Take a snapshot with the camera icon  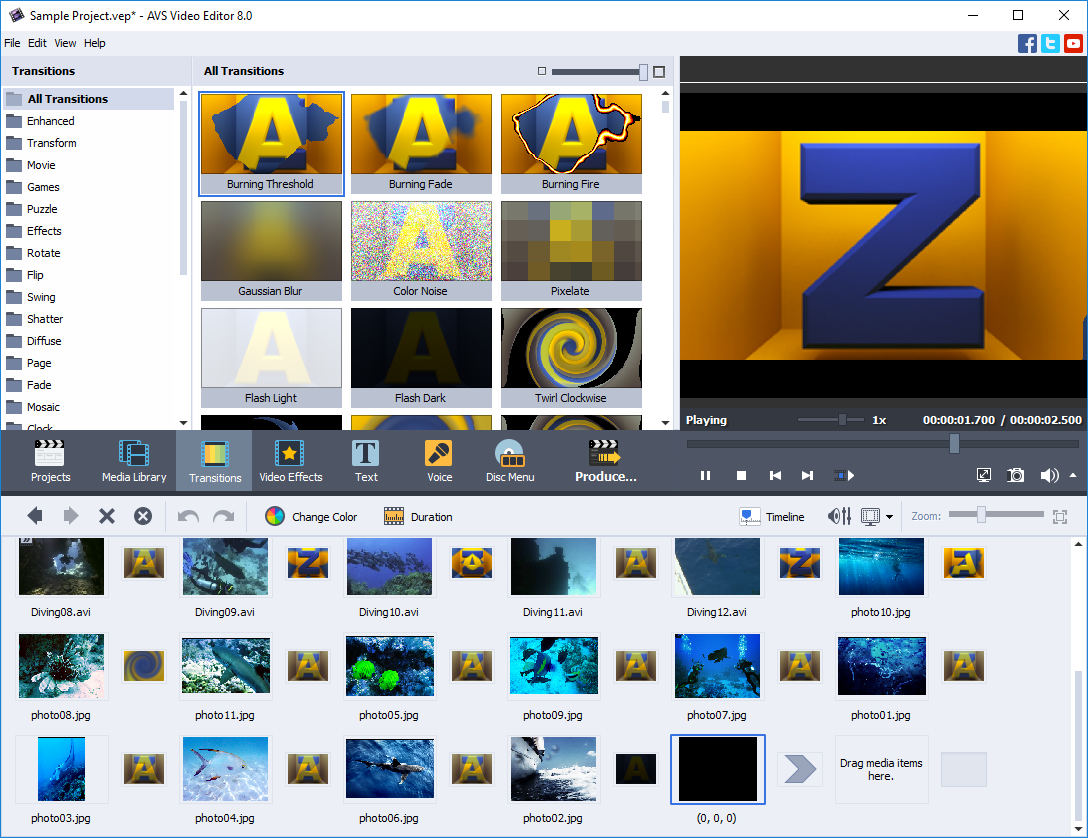click(1015, 475)
